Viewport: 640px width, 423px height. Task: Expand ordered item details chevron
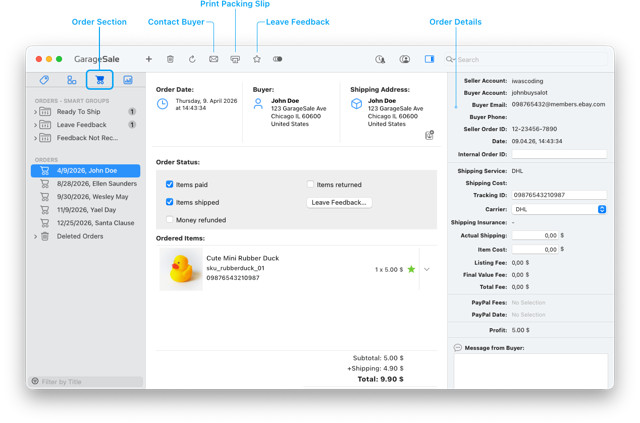coord(427,269)
